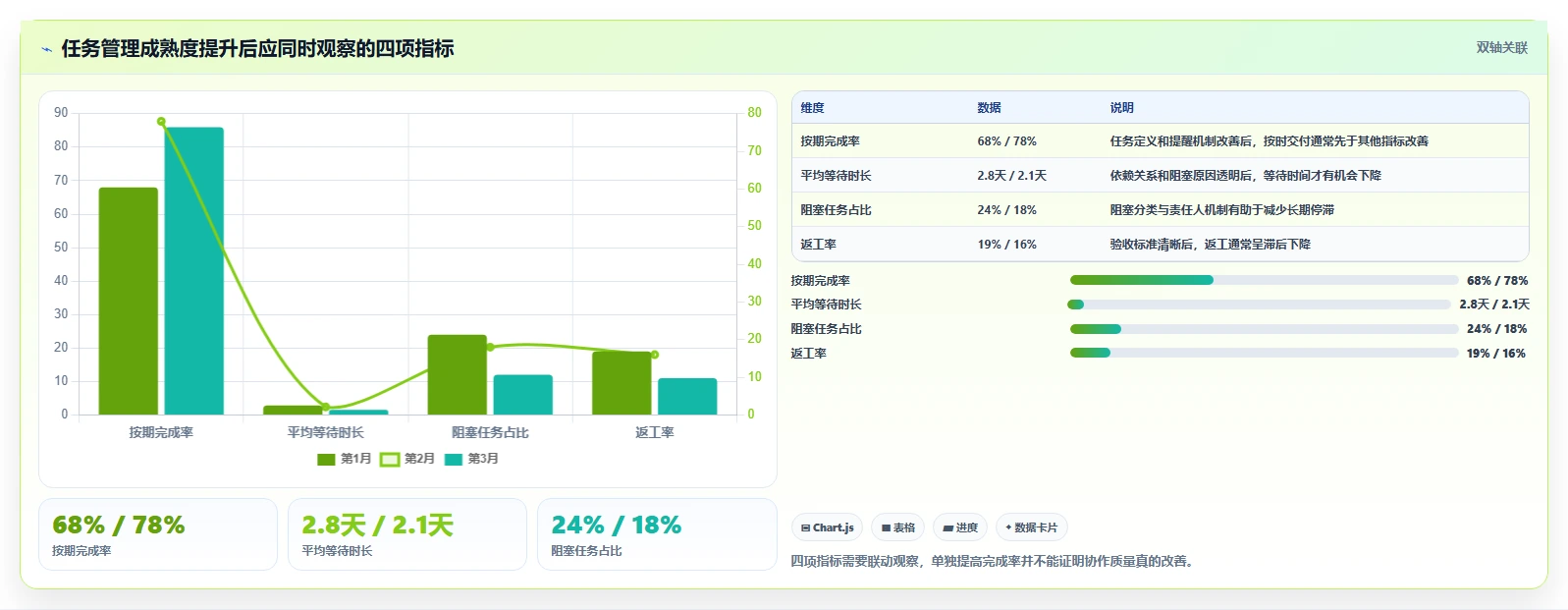Click the 阻塞任务占比 progress bar

1264,329
